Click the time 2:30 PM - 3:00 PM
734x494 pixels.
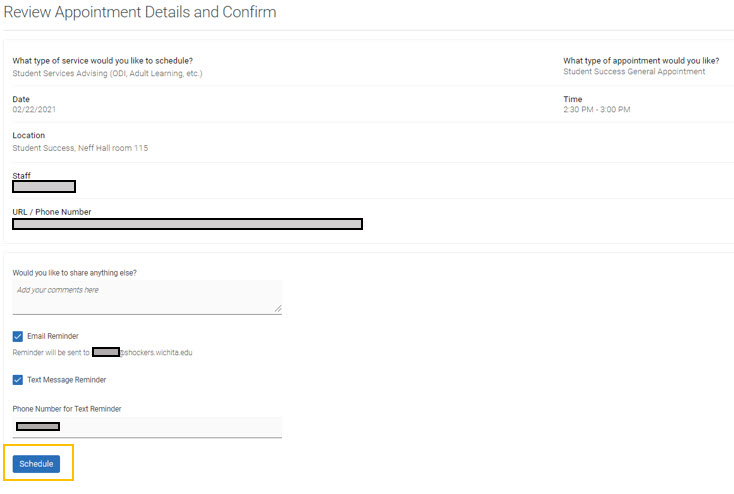point(597,110)
